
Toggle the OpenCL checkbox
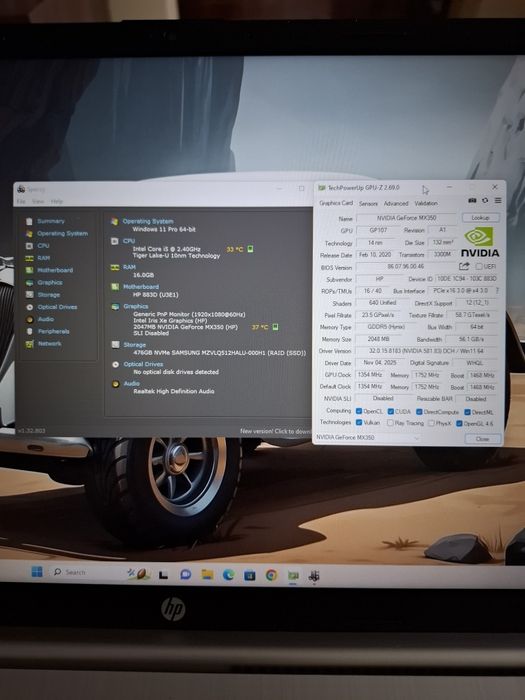(x=359, y=411)
